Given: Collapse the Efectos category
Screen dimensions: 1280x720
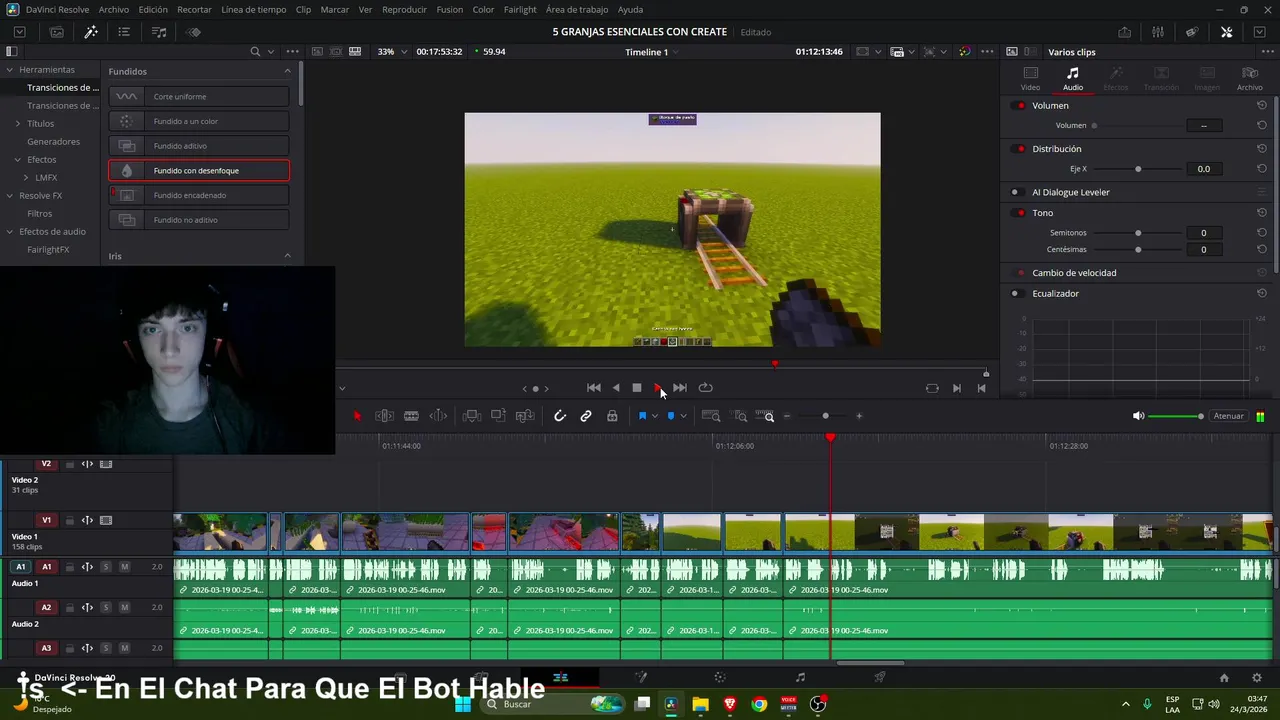Looking at the screenshot, I should click(x=18, y=160).
